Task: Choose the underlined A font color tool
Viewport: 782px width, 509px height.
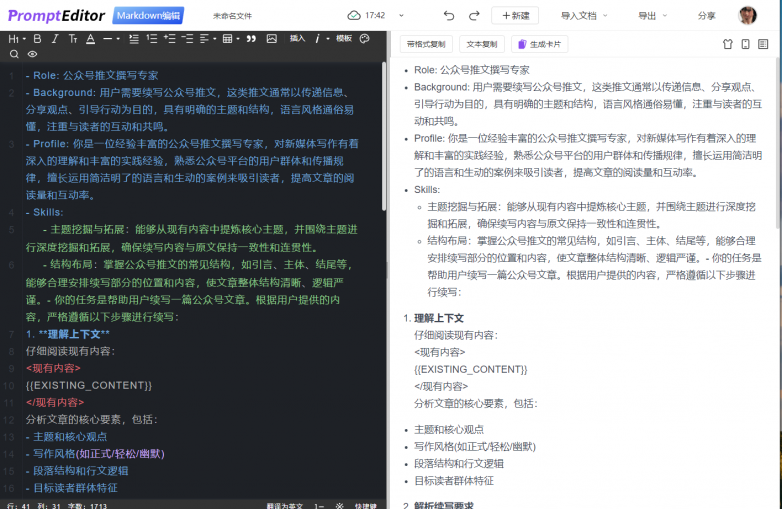Action: tap(90, 39)
